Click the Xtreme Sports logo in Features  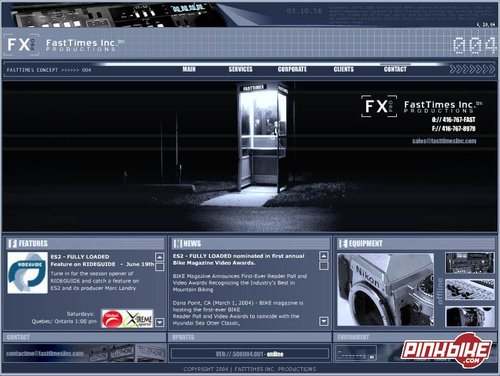(x=138, y=319)
